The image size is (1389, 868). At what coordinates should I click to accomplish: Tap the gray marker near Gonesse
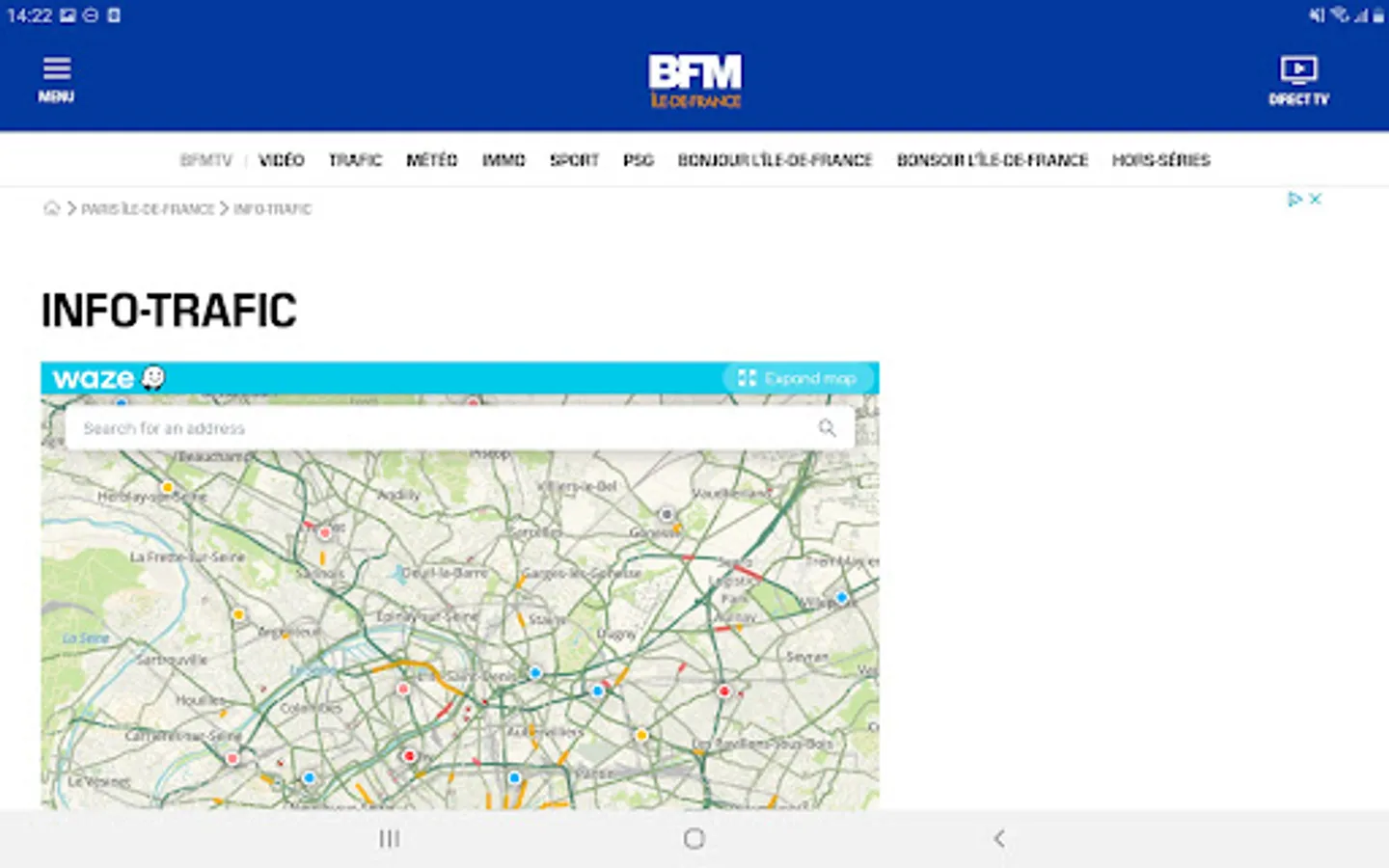tap(667, 514)
